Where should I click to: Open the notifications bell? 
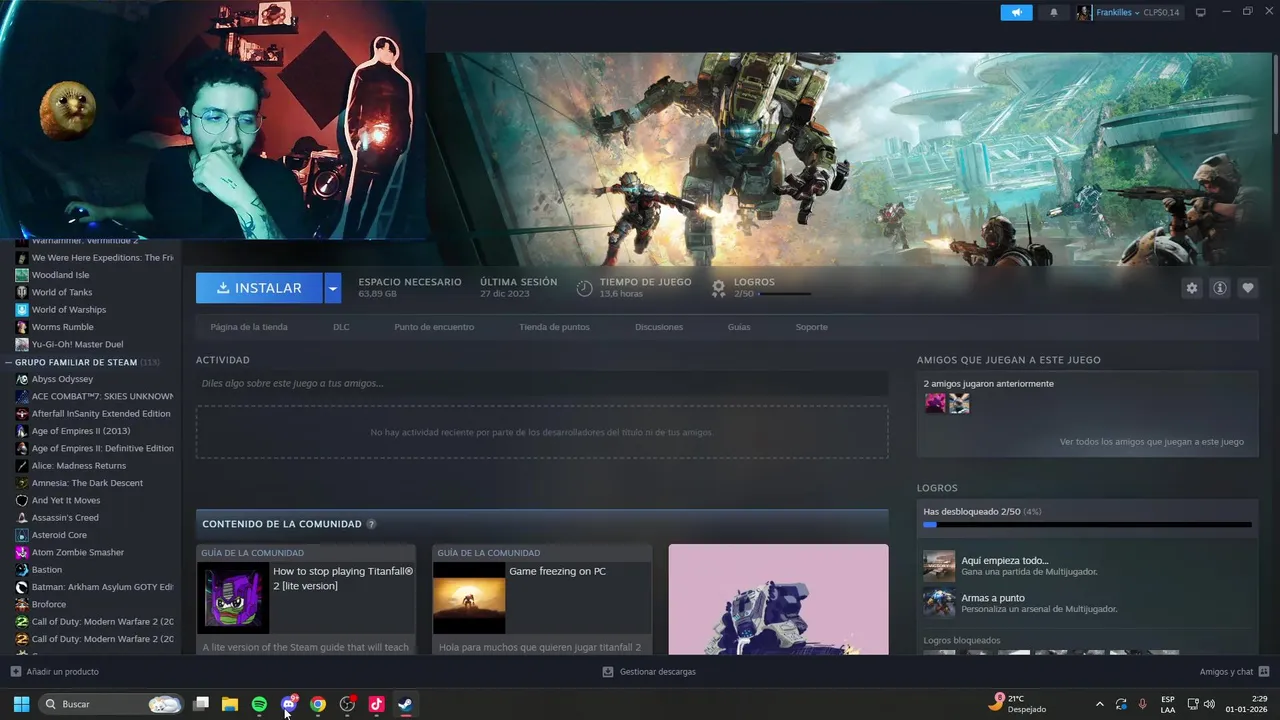tap(1053, 13)
